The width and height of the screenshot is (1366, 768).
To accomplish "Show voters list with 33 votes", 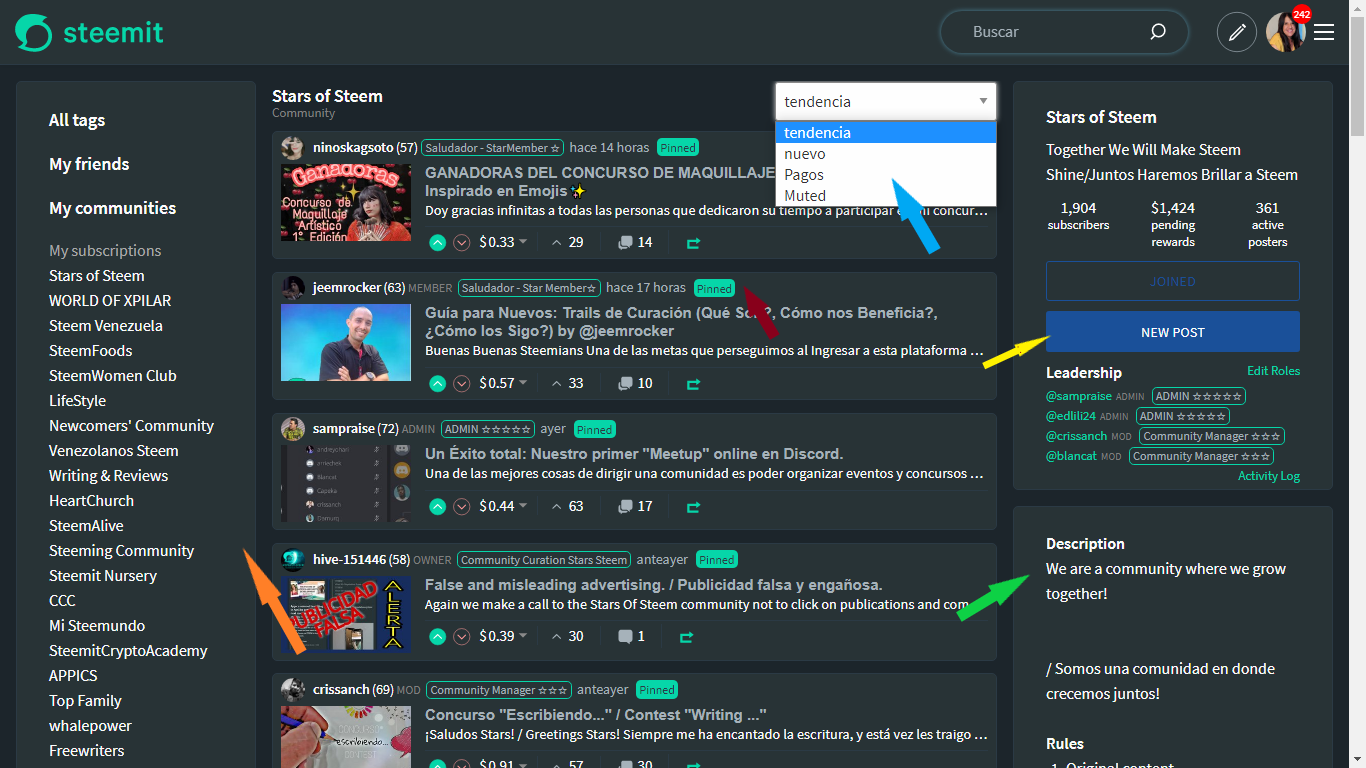I will click(x=567, y=383).
